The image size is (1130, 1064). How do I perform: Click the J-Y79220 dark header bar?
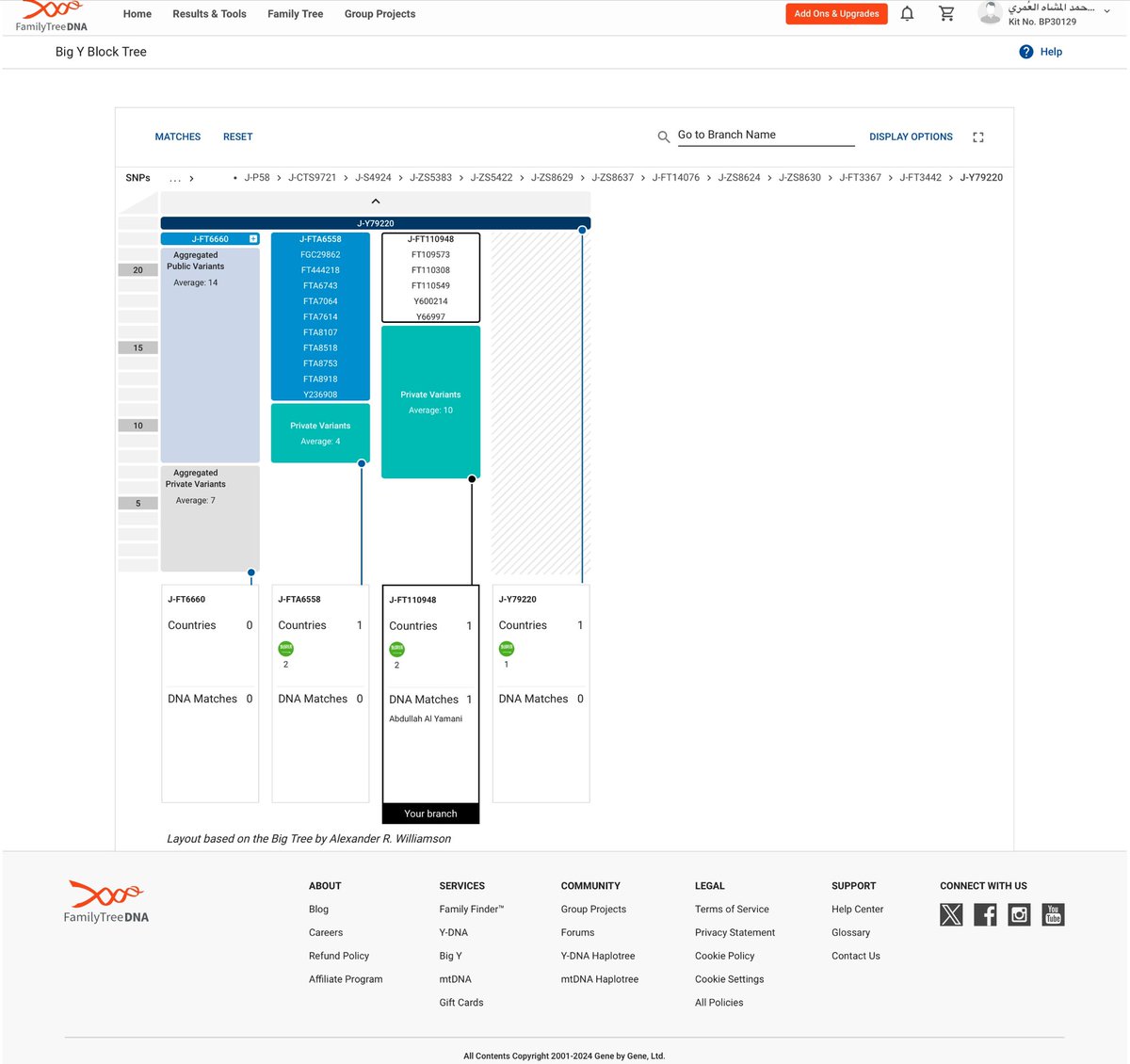point(376,223)
